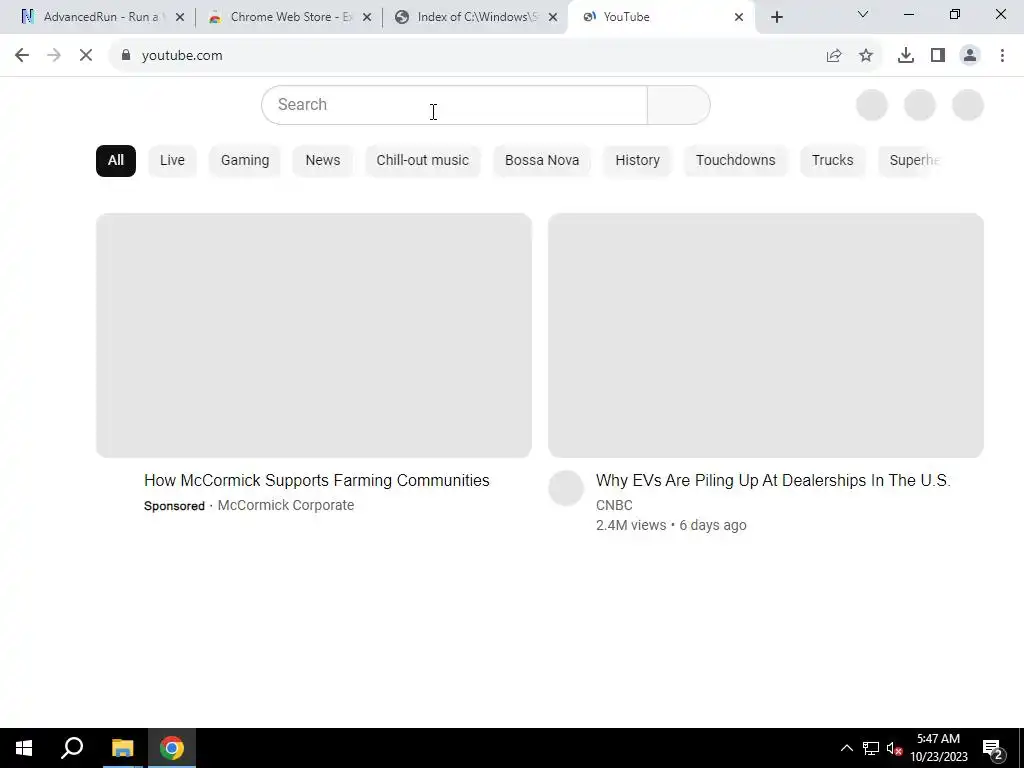Share this page using the share icon
Image resolution: width=1024 pixels, height=768 pixels.
[834, 56]
